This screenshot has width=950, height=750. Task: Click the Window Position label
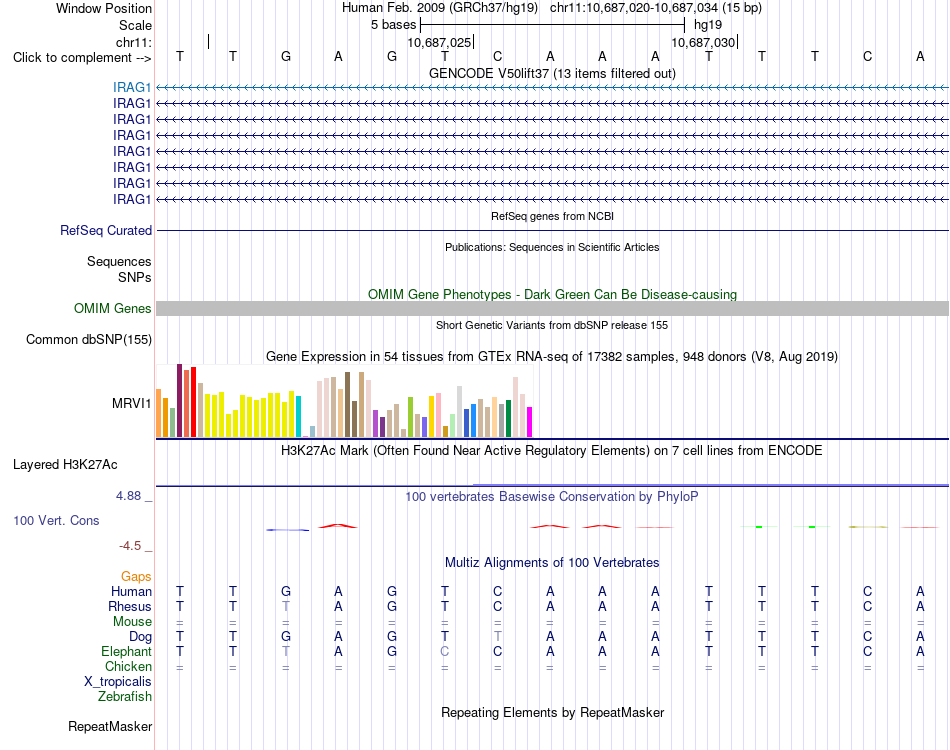coord(104,8)
